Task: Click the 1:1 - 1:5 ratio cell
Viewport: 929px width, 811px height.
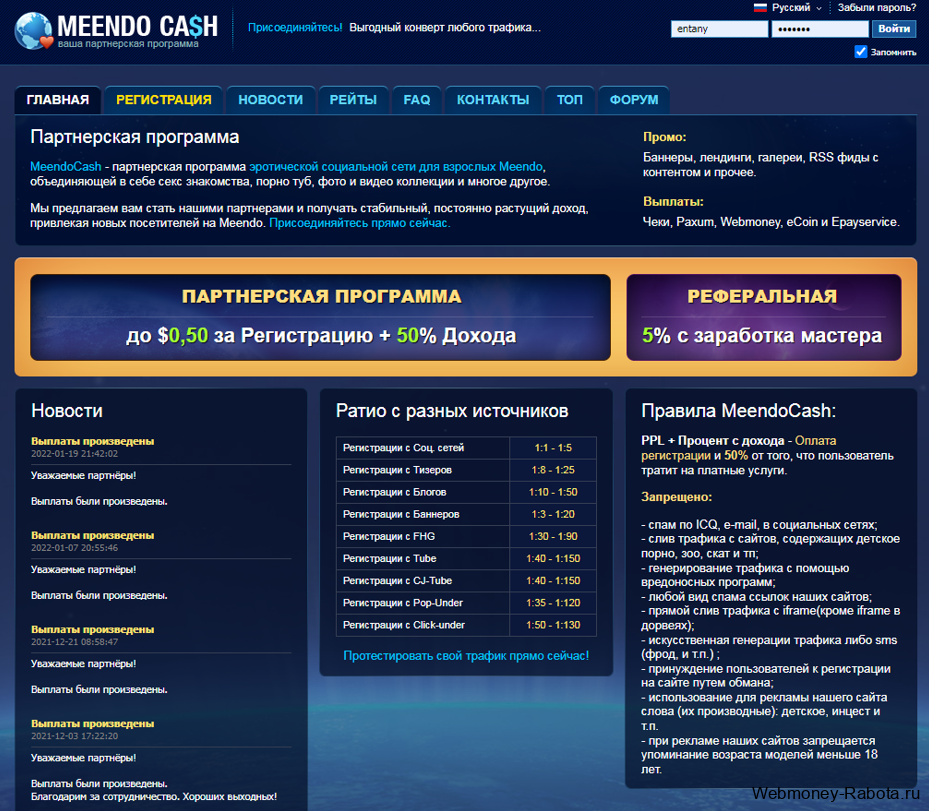Action: [553, 448]
